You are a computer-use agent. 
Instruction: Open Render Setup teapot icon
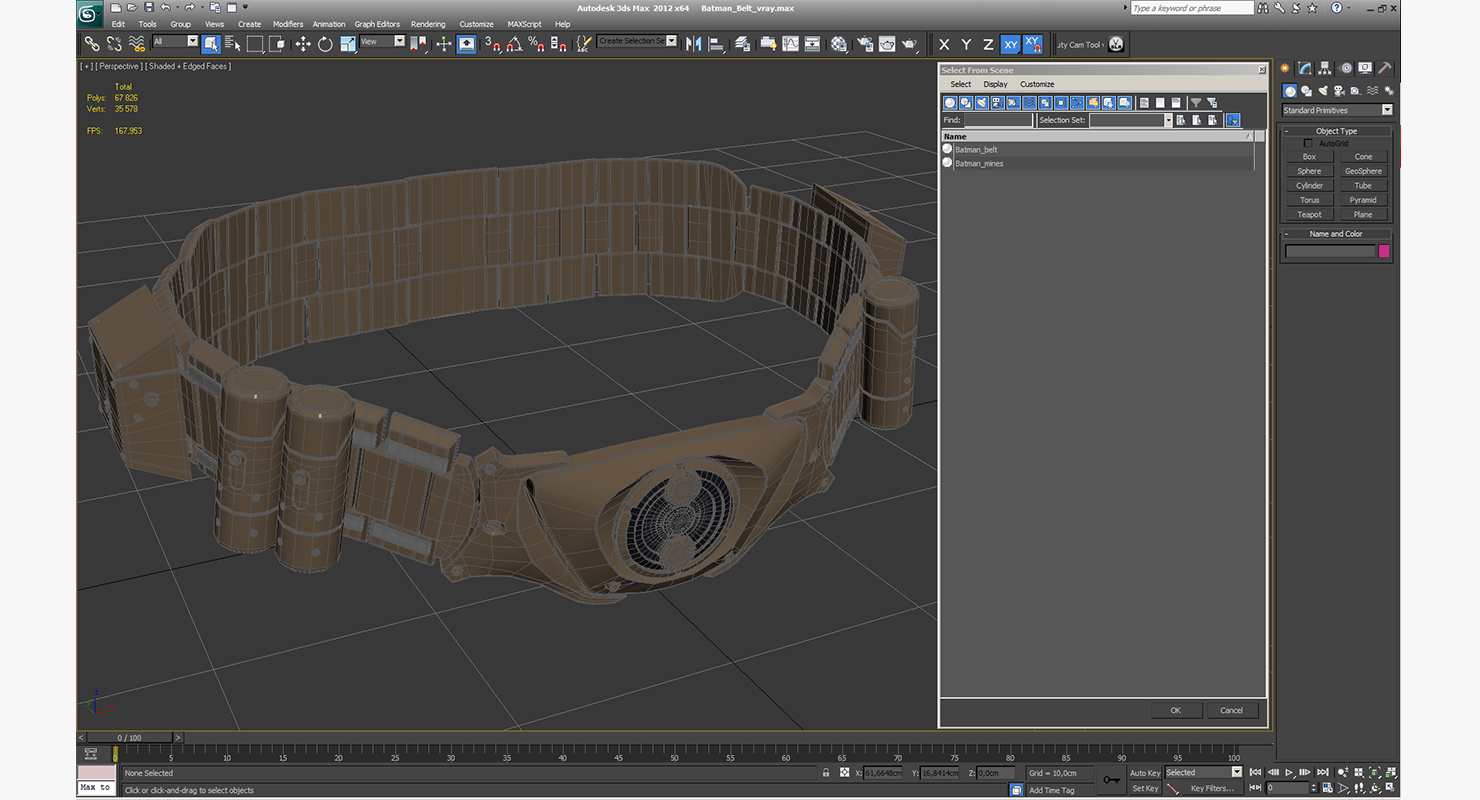coord(863,44)
